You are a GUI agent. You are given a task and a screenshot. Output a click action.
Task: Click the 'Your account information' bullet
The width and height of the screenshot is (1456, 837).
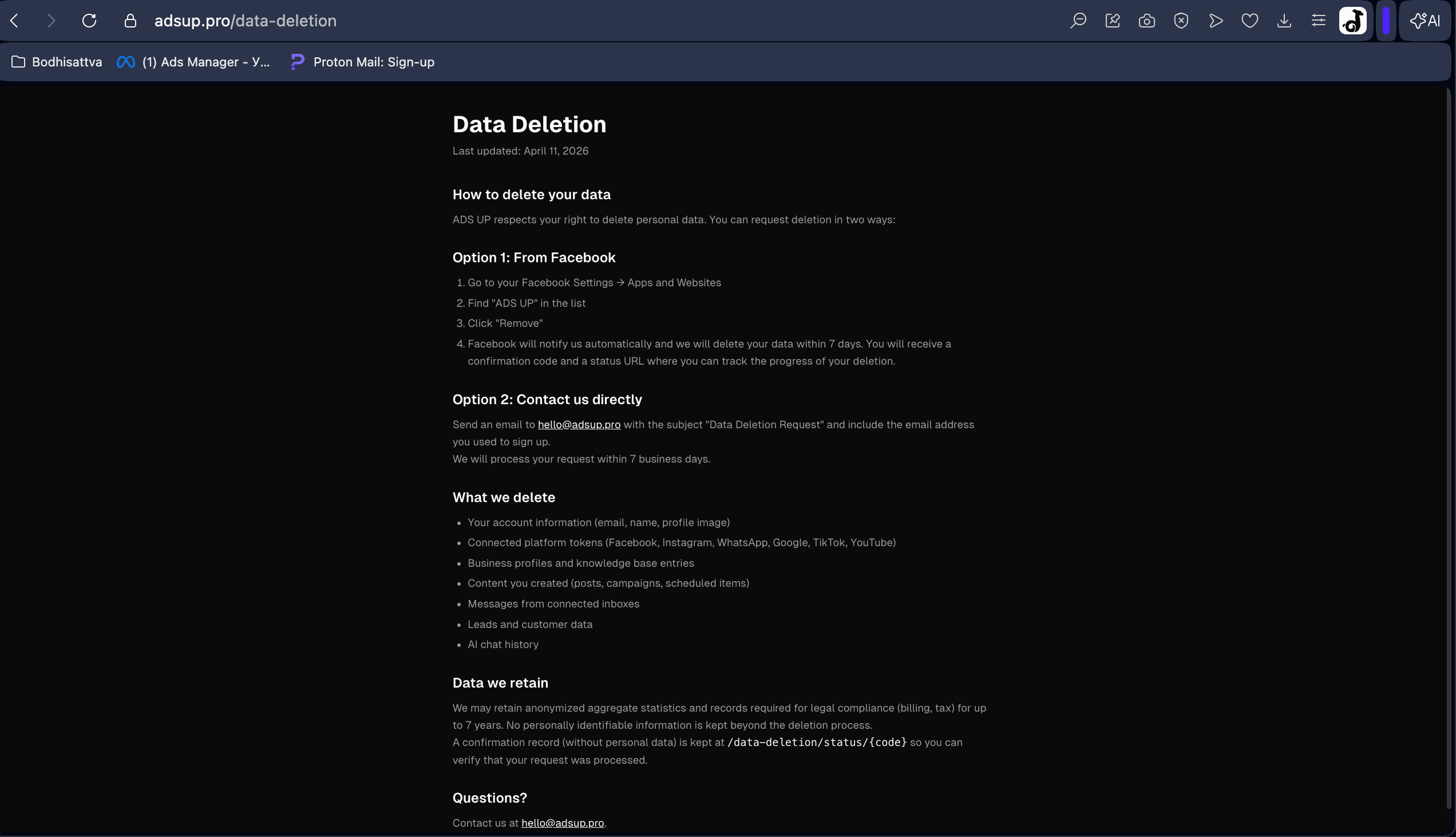[599, 522]
